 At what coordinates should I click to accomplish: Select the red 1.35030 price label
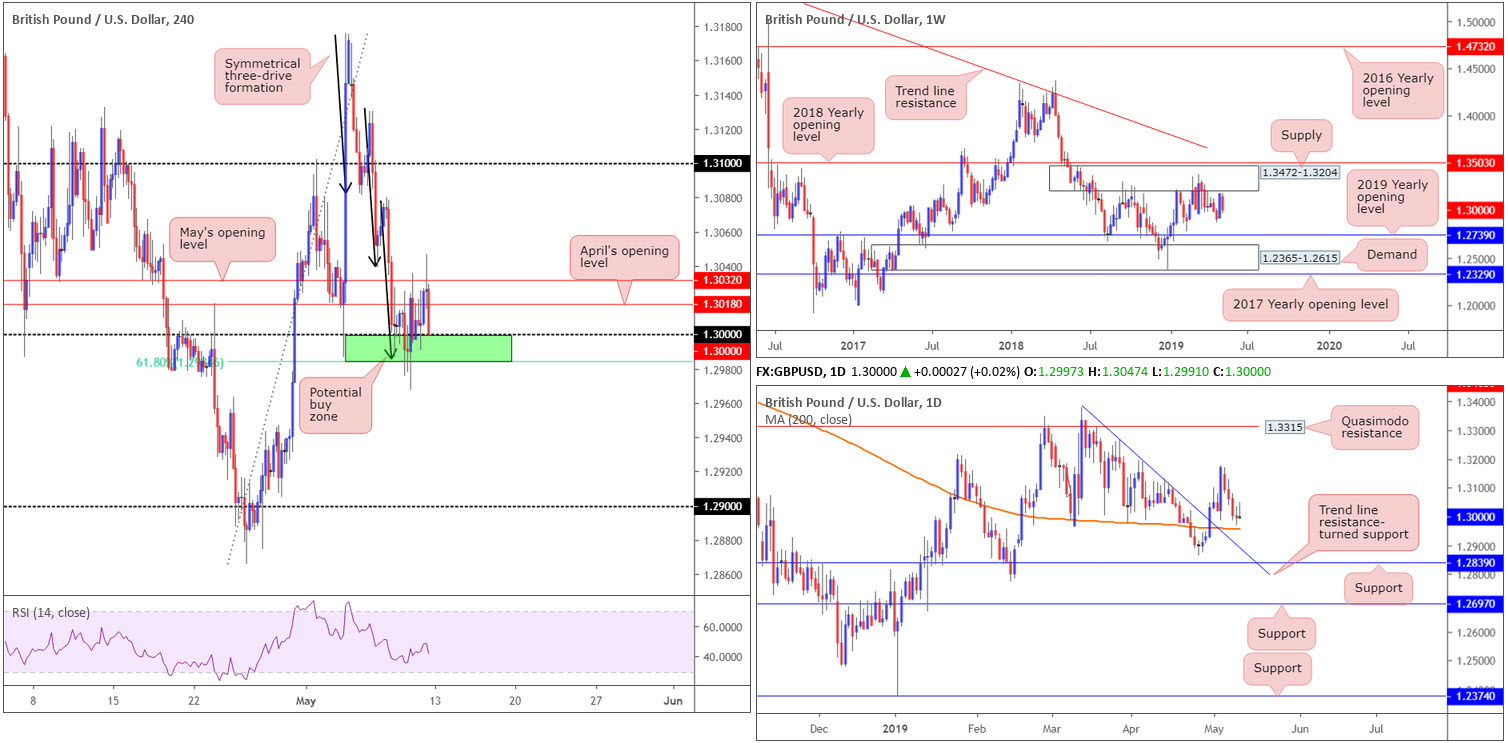tap(1477, 163)
